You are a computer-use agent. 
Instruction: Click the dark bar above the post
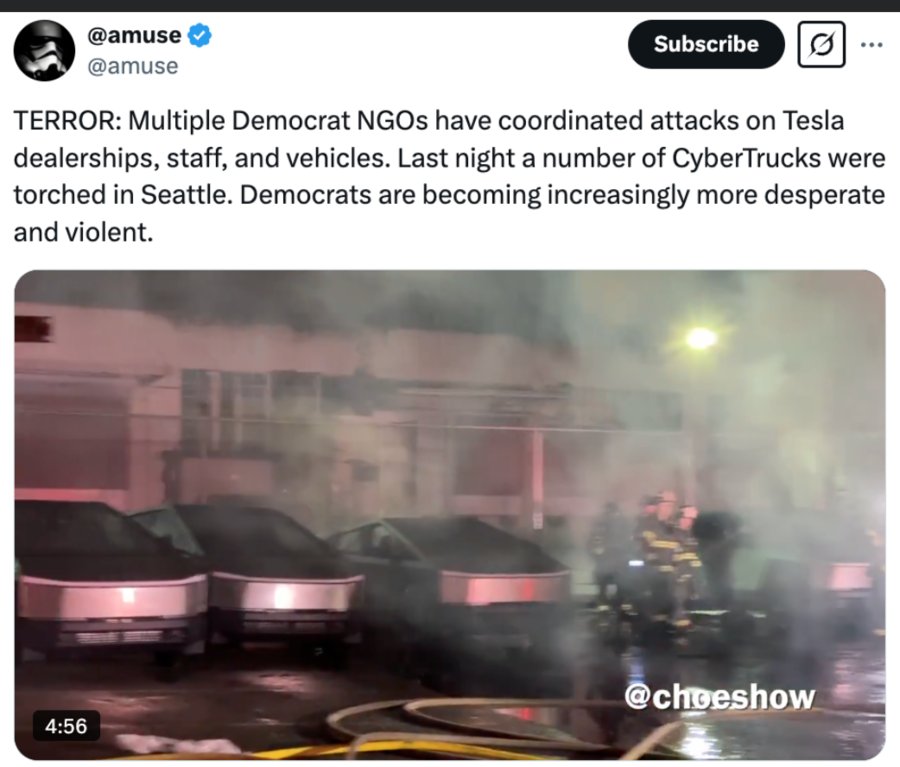point(450,5)
